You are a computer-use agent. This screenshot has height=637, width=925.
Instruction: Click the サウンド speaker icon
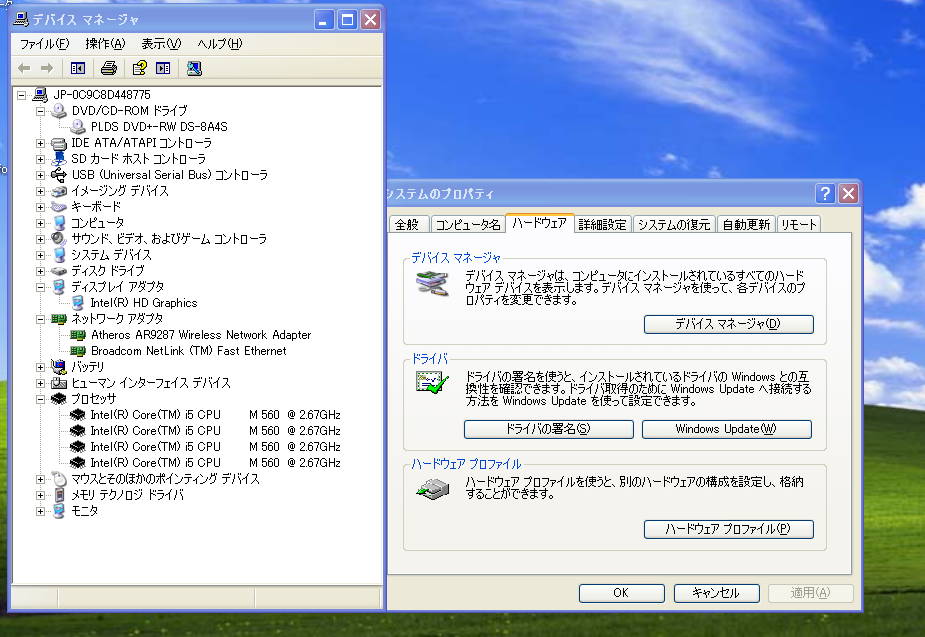click(x=59, y=238)
